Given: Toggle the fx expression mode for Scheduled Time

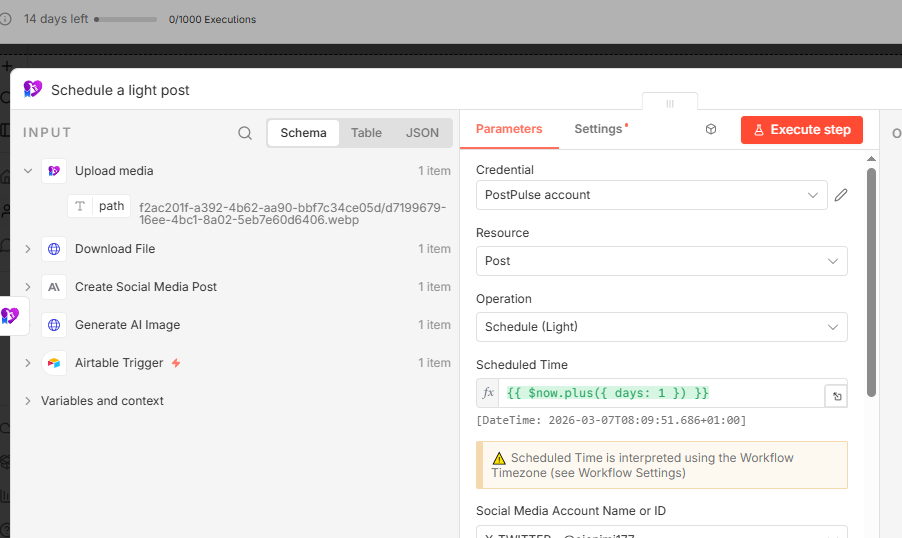Looking at the screenshot, I should (488, 393).
